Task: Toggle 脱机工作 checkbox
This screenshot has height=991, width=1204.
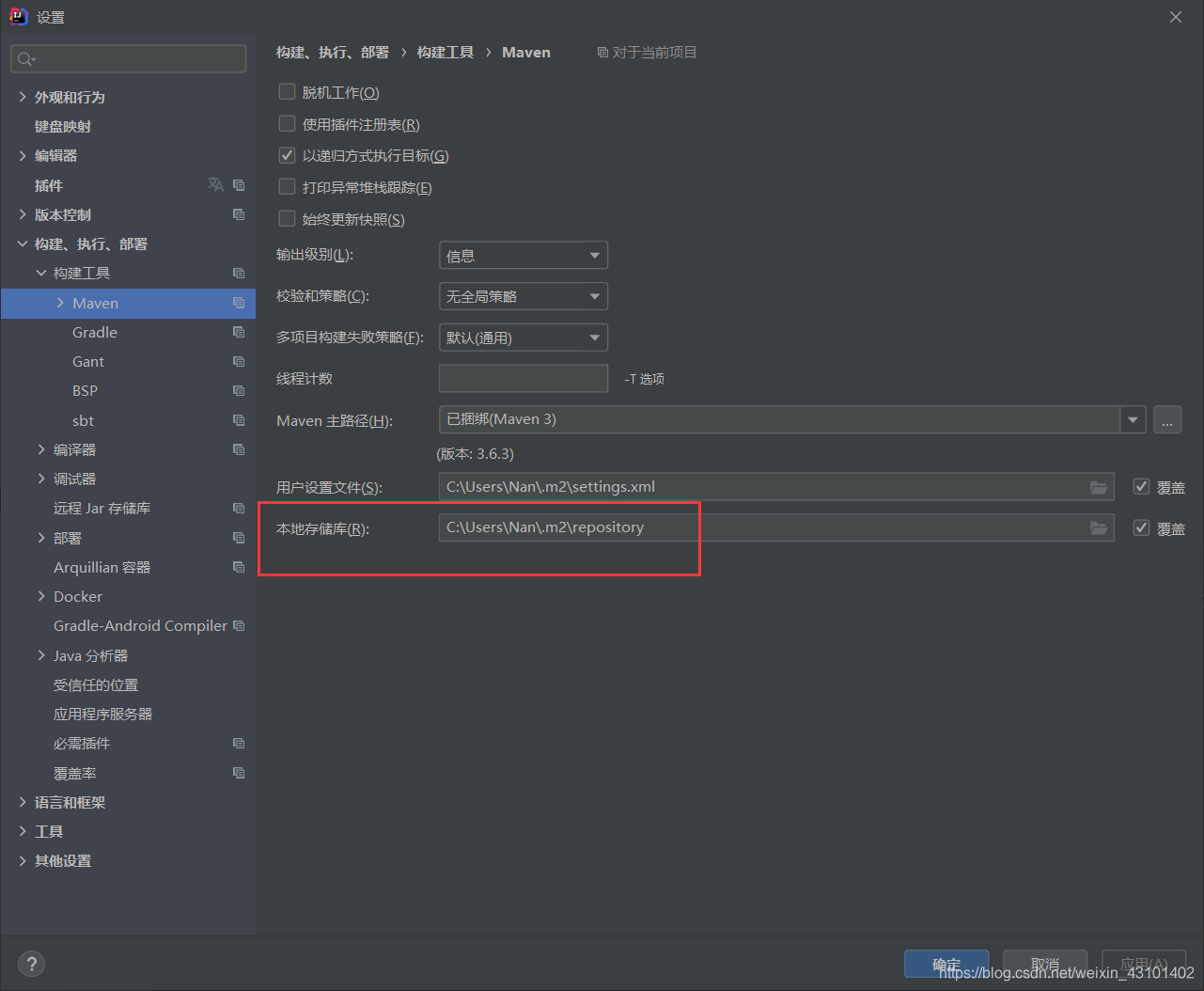Action: point(288,92)
